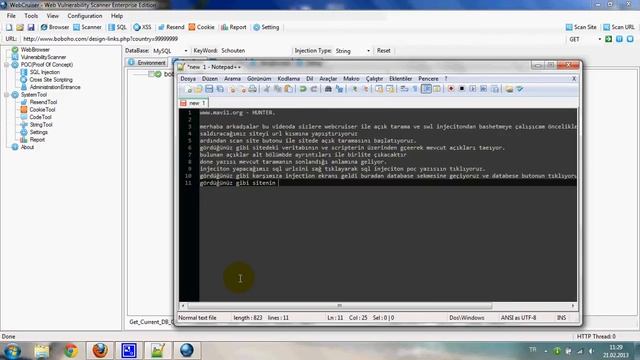The image size is (640, 360).
Task: Open the Browser tool in WebCruiser toolbar
Action: coord(55,27)
